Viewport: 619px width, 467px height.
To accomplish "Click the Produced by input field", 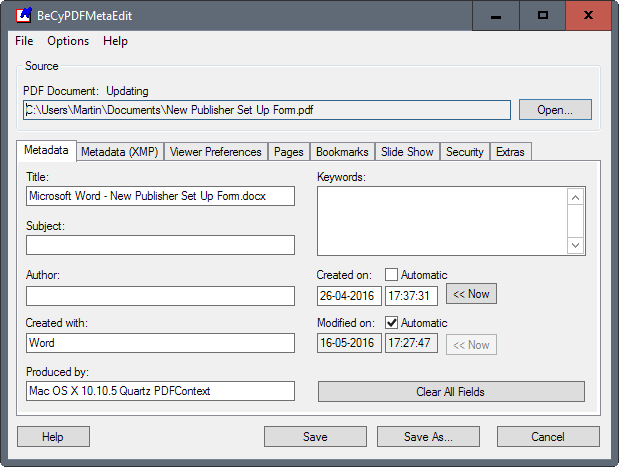I will click(160, 391).
